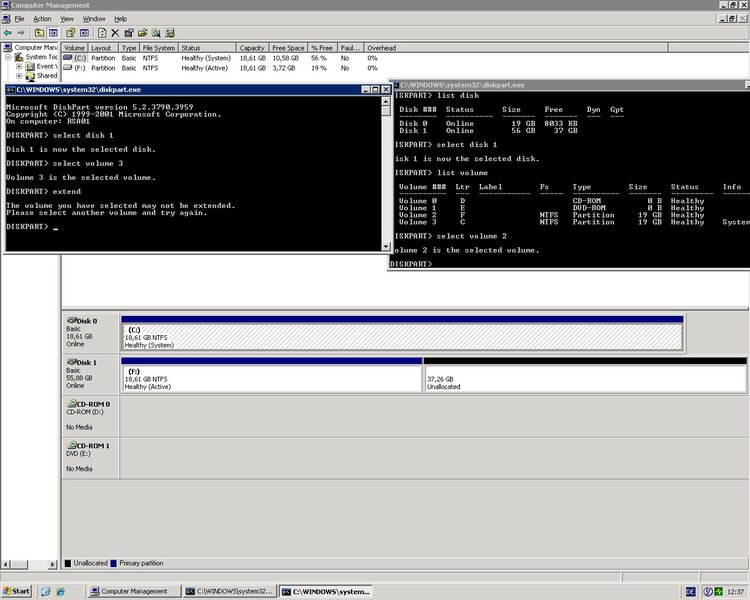Screen dimensions: 750x600
Task: Switch to first diskpart taskbar button
Action: (x=230, y=591)
